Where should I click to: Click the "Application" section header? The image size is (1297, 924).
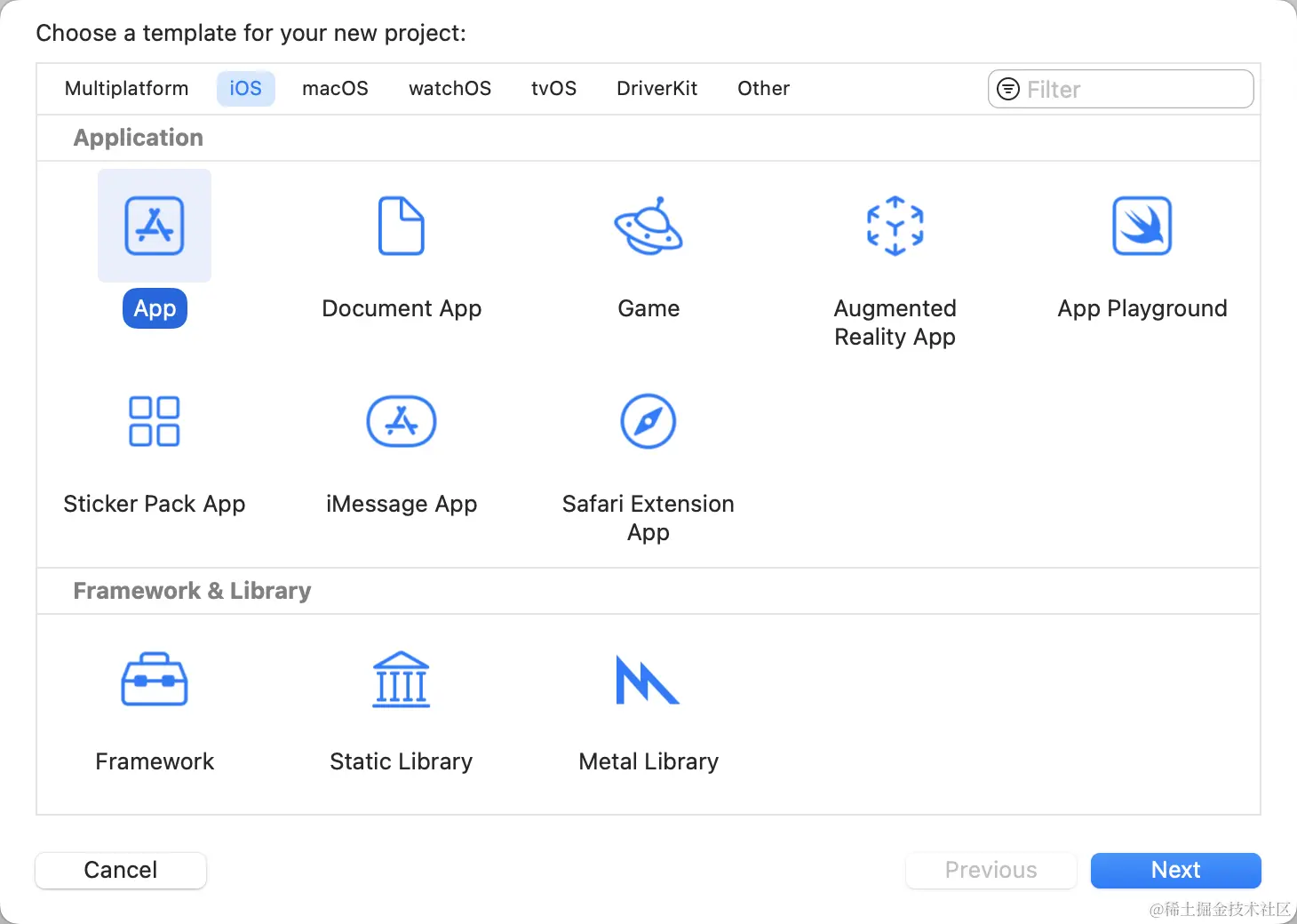tap(139, 138)
